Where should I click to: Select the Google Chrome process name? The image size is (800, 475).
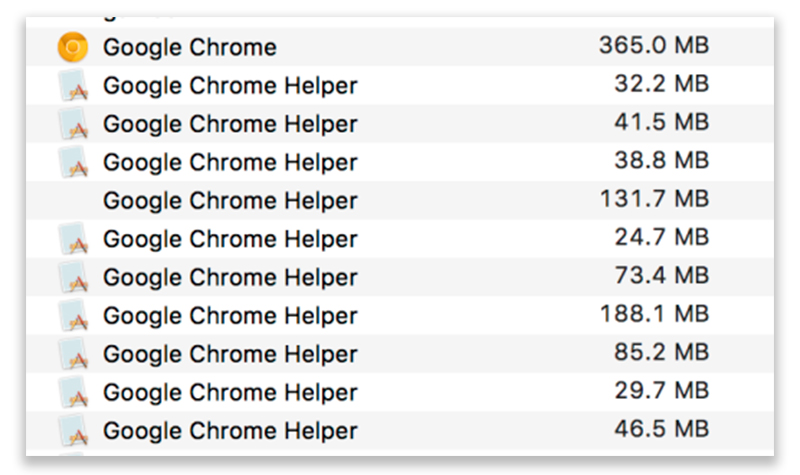click(190, 47)
